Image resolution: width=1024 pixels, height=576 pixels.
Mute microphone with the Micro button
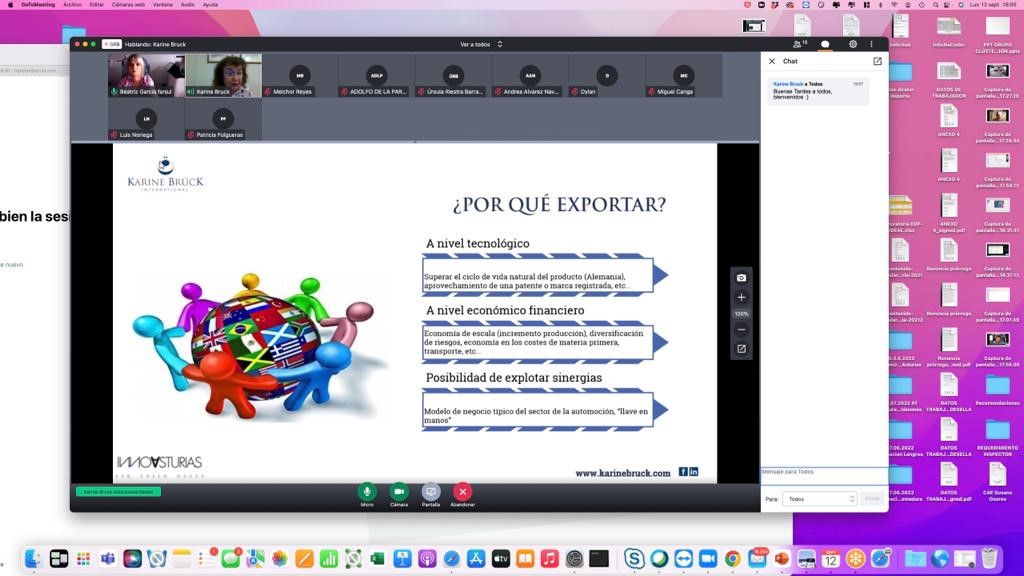click(x=367, y=491)
